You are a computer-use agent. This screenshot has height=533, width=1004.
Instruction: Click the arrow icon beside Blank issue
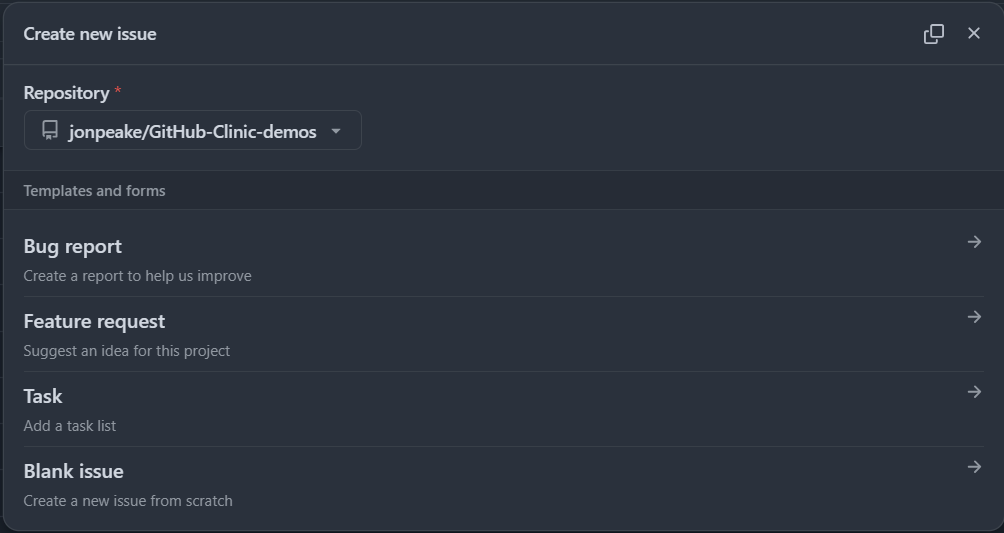coord(974,467)
